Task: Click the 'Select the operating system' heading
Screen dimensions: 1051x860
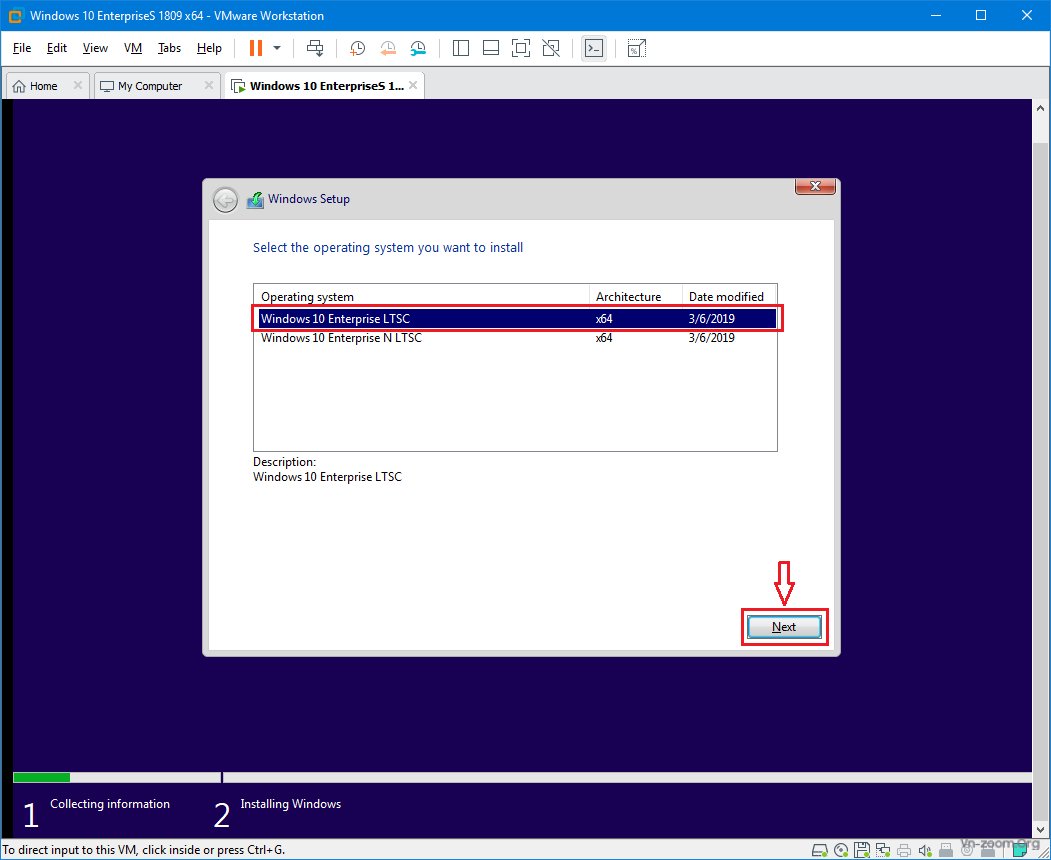Action: 388,247
